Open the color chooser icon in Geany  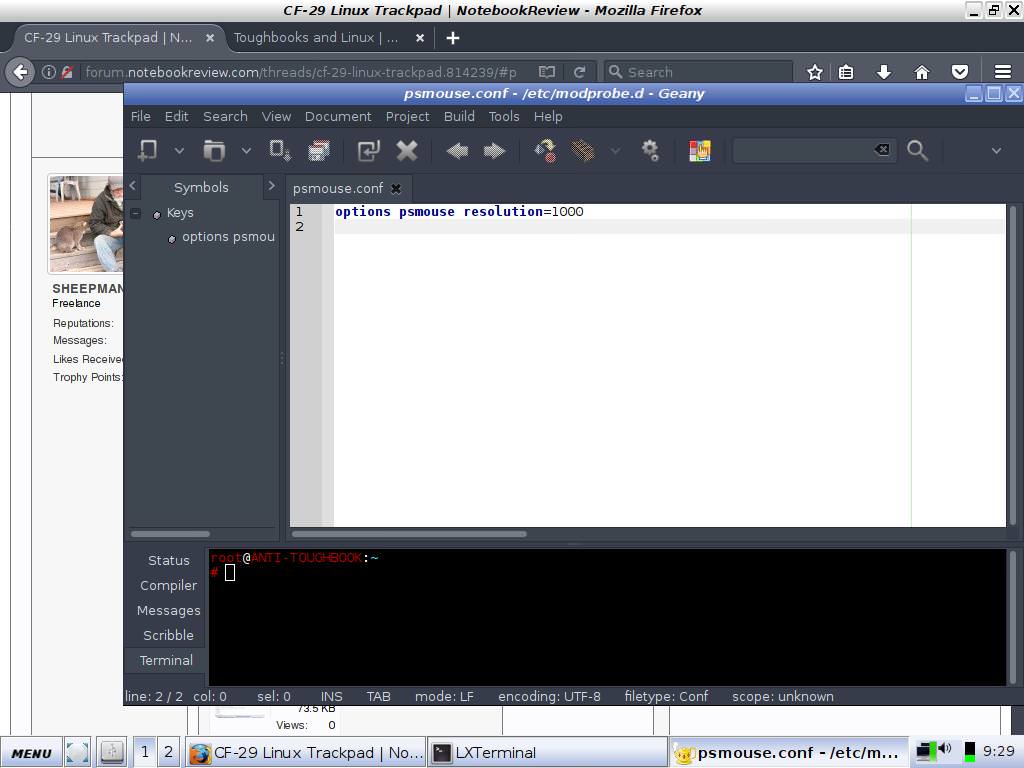point(699,151)
